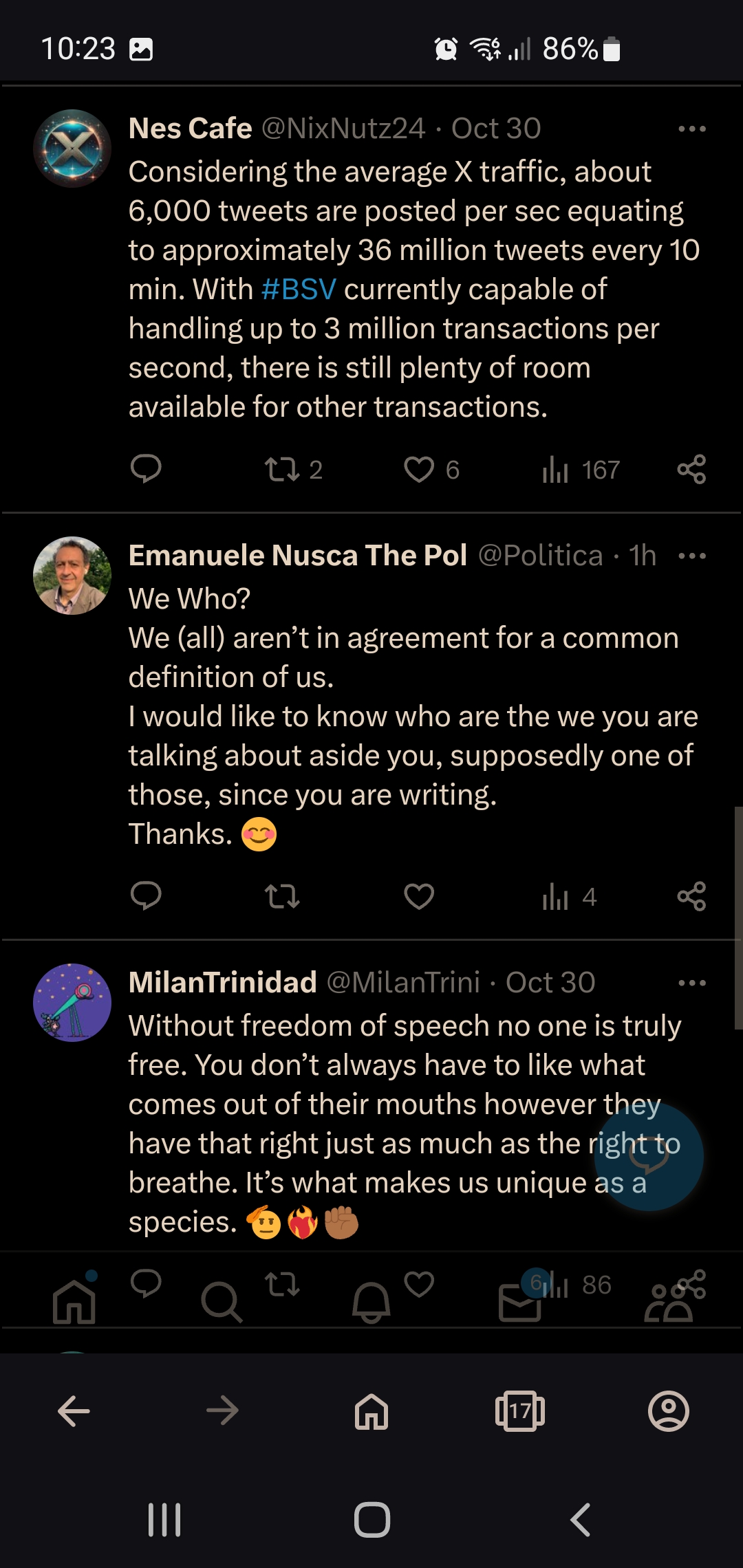Viewport: 743px width, 1568px height.
Task: Open Nes Cafe's profile avatar
Action: coord(72,149)
